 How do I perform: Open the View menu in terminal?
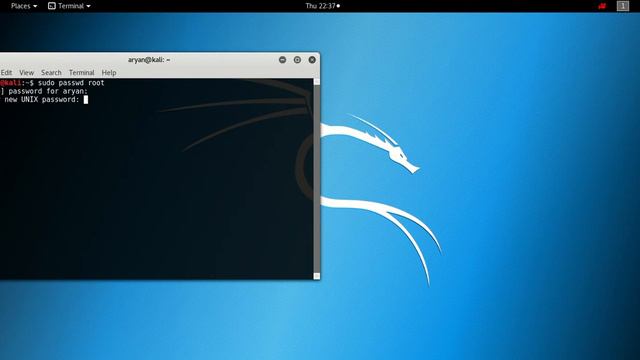point(27,73)
